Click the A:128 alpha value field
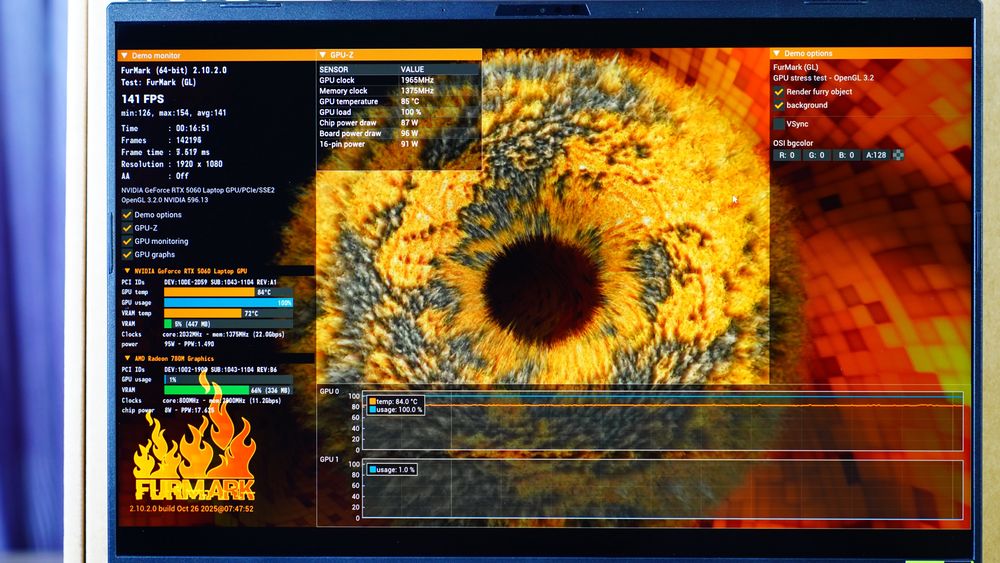This screenshot has height=563, width=1000. [876, 155]
